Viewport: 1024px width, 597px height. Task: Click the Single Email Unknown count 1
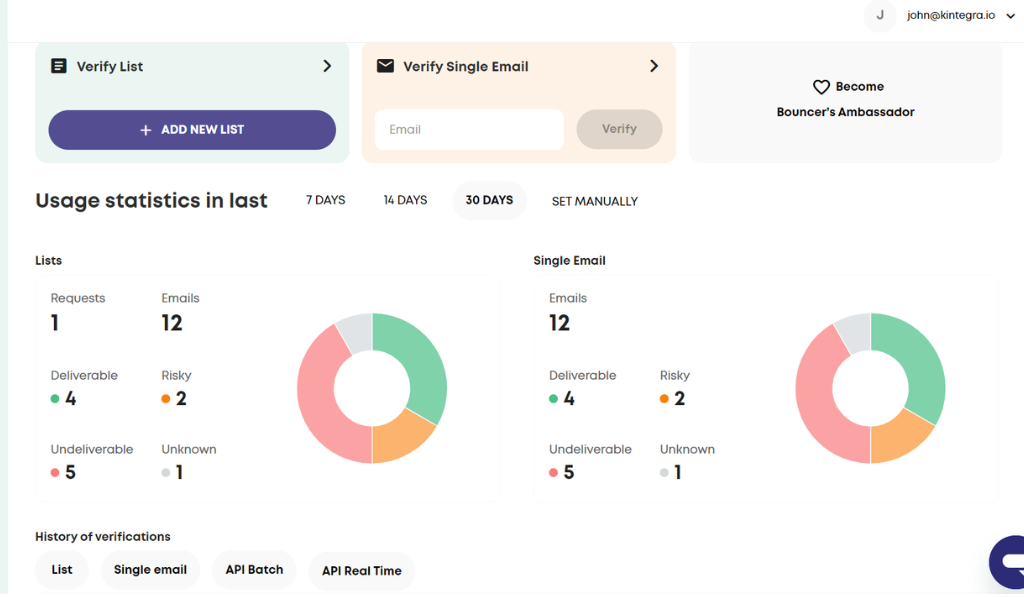click(678, 472)
